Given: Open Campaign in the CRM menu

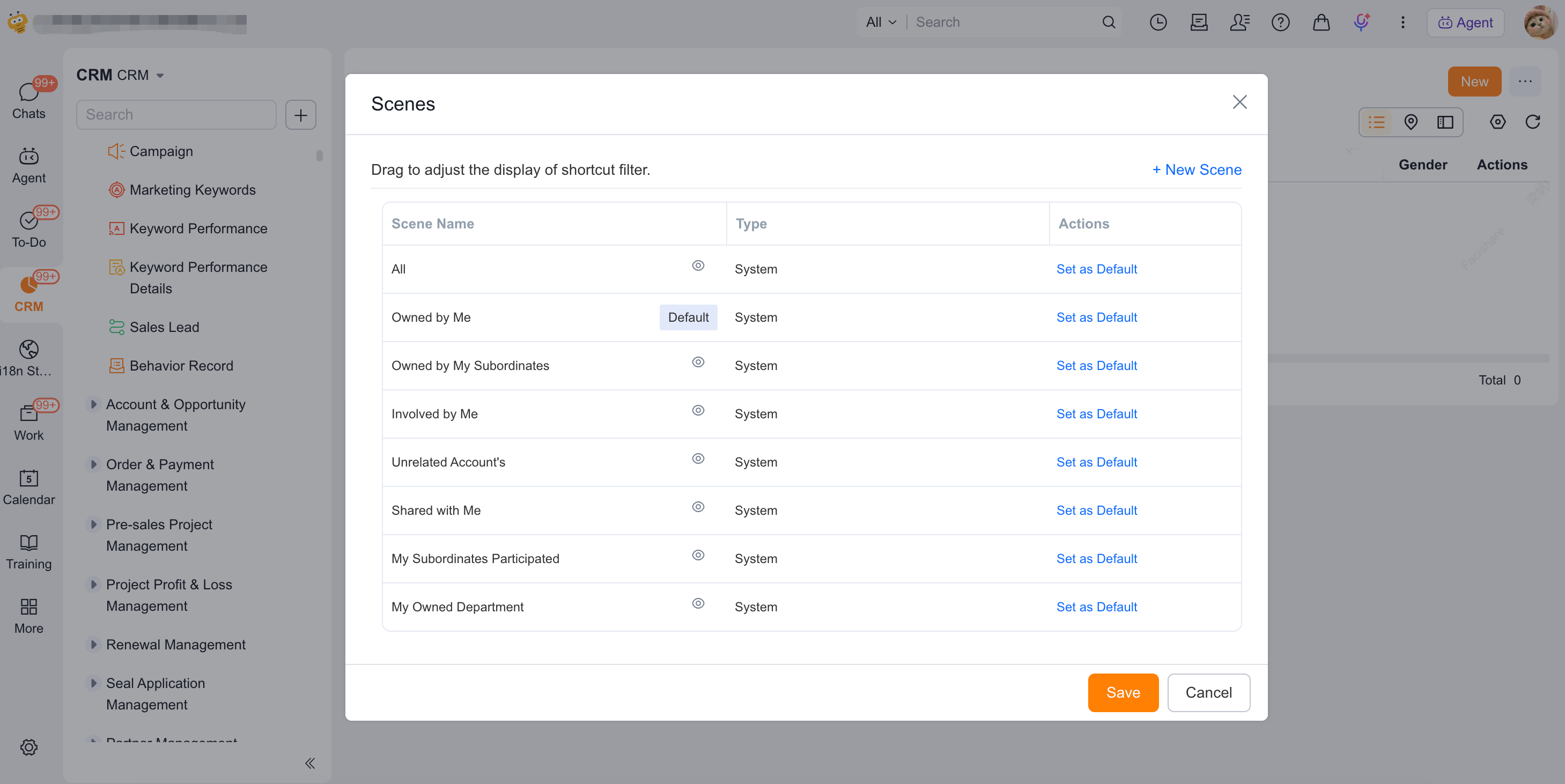Looking at the screenshot, I should [x=151, y=151].
